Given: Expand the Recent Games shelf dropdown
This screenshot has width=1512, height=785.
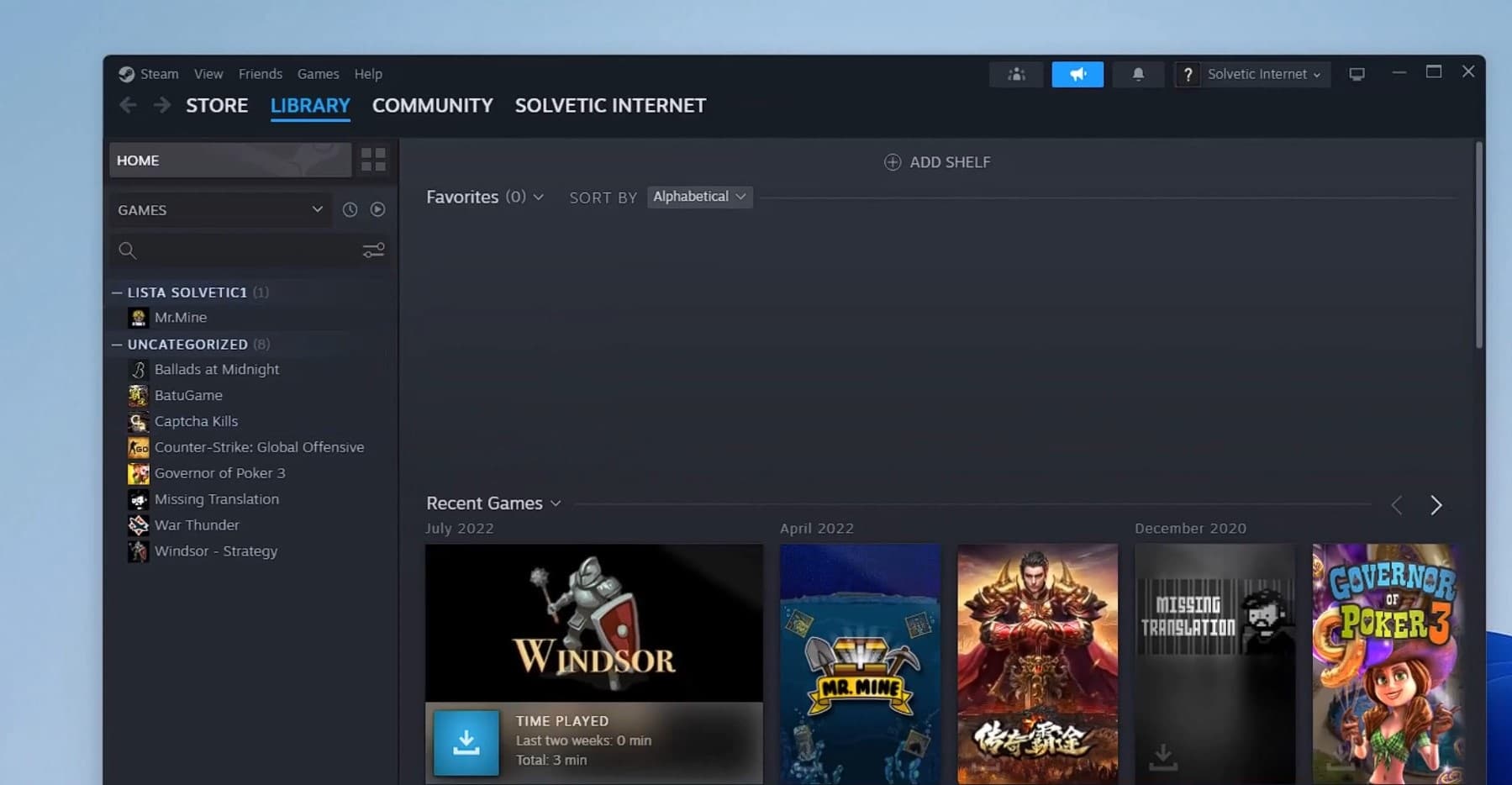Looking at the screenshot, I should (x=556, y=504).
